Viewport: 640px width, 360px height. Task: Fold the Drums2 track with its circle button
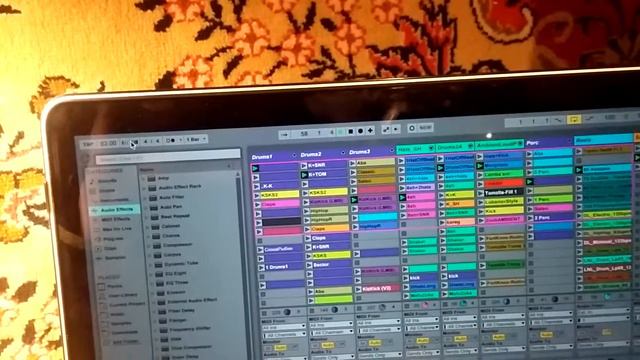342,153
